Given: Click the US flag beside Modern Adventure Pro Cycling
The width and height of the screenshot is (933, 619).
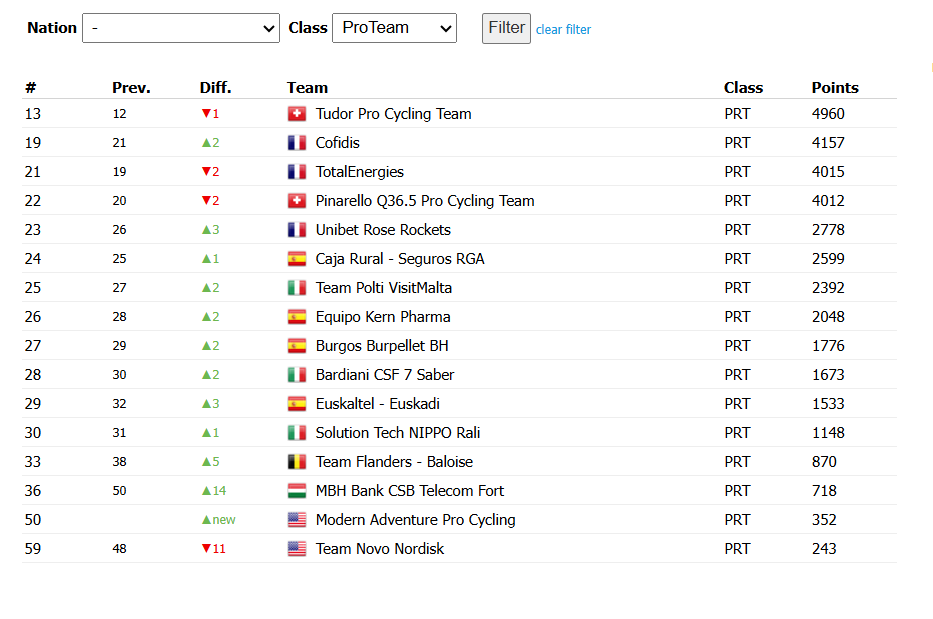Looking at the screenshot, I should [x=296, y=520].
